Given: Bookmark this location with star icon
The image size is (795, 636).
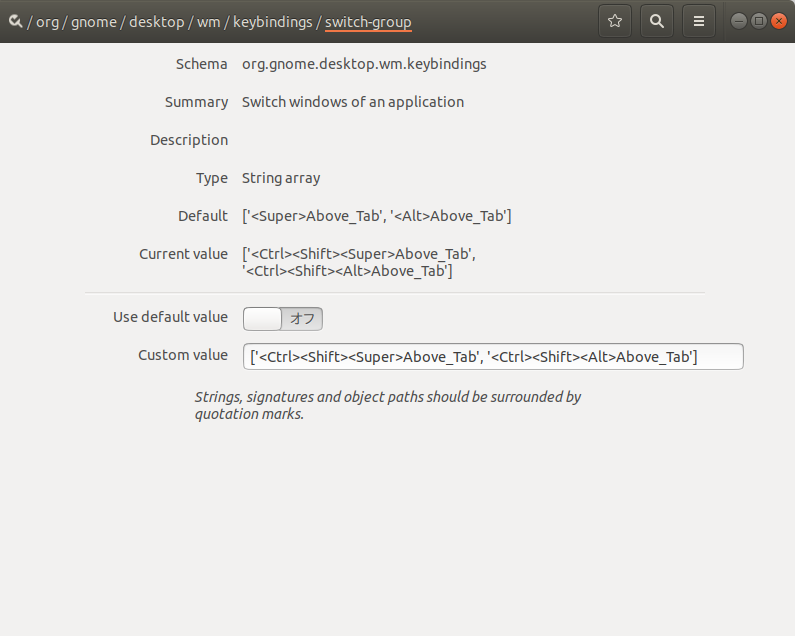Looking at the screenshot, I should (x=615, y=21).
